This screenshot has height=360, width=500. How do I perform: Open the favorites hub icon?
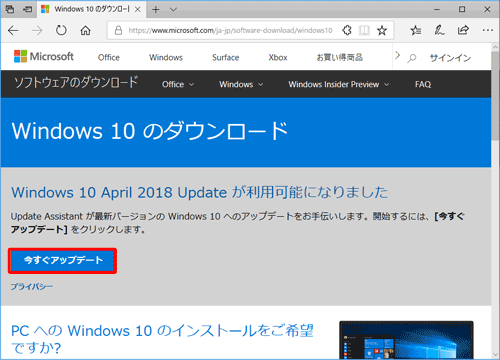coord(415,31)
